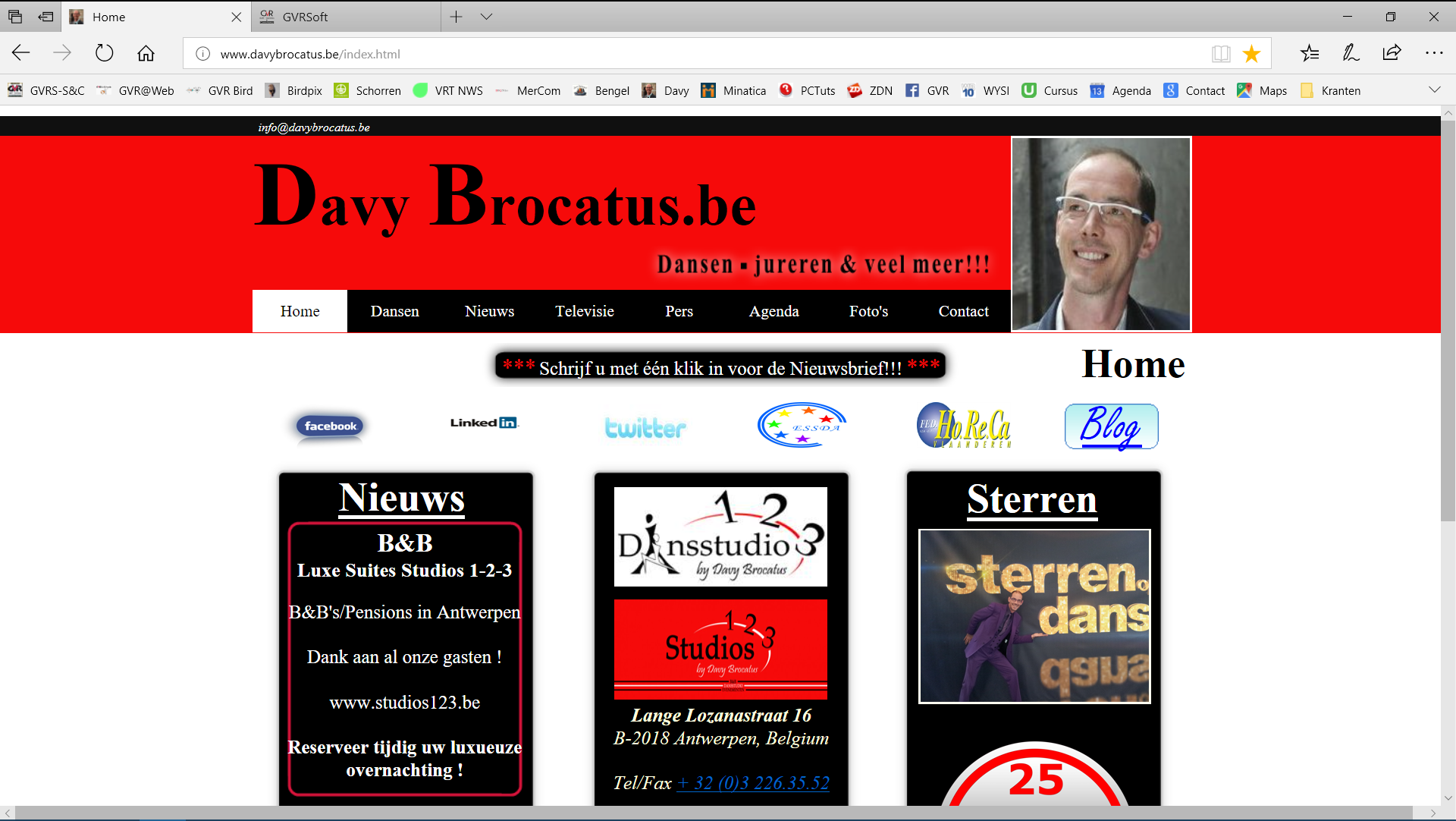Set these tabs aside
The width and height of the screenshot is (1456, 821).
[x=45, y=17]
